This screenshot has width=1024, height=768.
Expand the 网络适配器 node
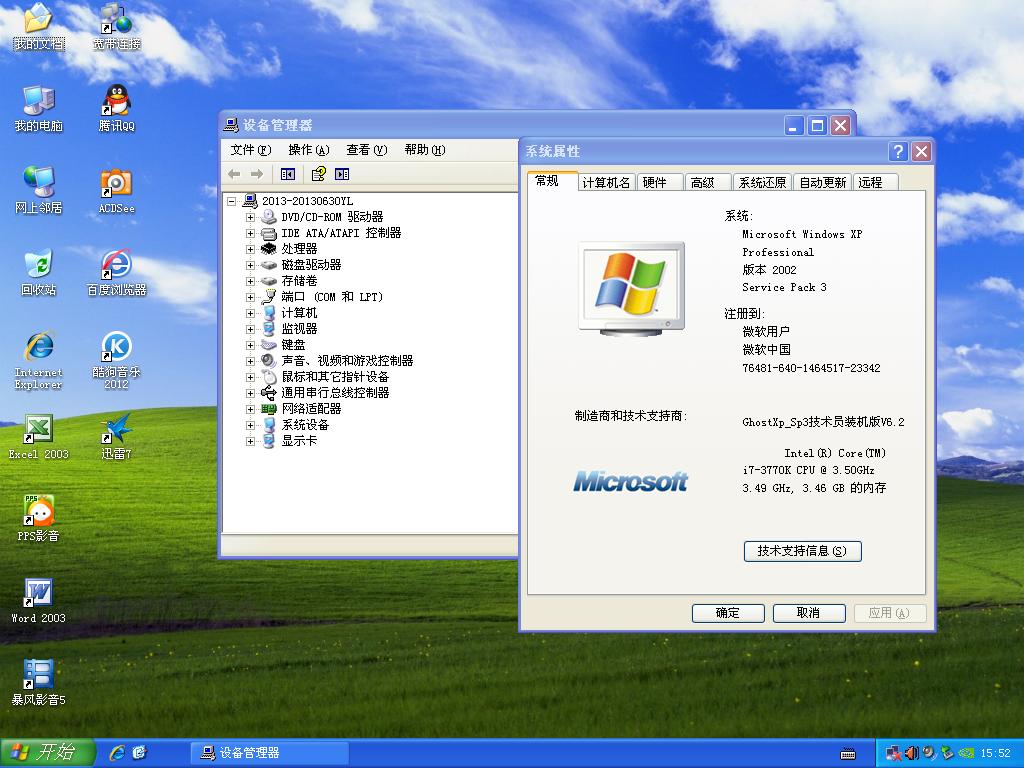[x=250, y=409]
